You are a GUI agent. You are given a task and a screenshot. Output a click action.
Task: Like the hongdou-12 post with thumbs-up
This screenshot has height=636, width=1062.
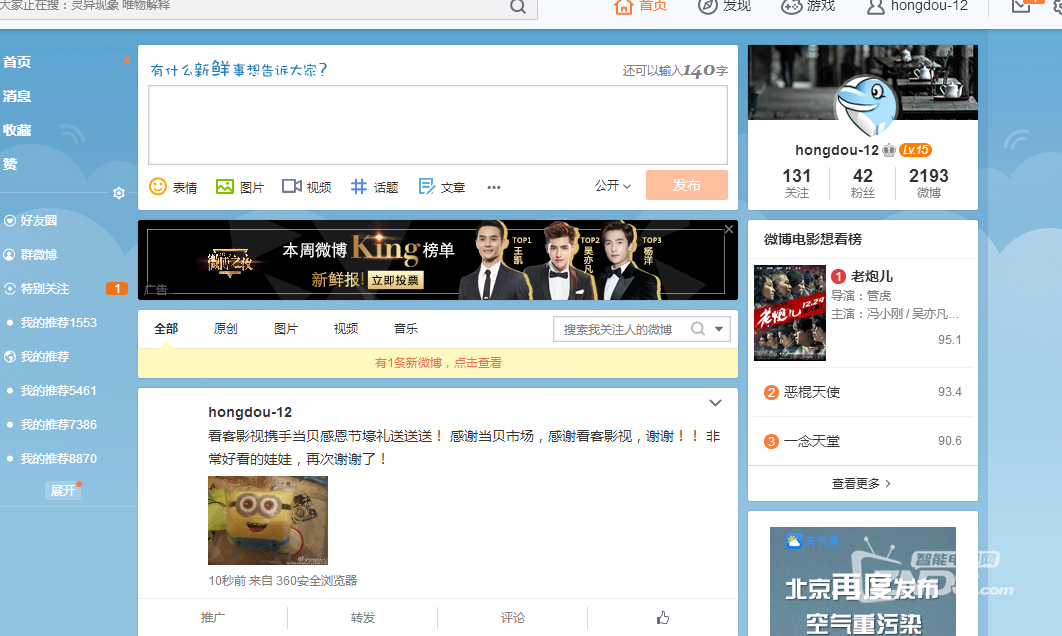tap(662, 618)
